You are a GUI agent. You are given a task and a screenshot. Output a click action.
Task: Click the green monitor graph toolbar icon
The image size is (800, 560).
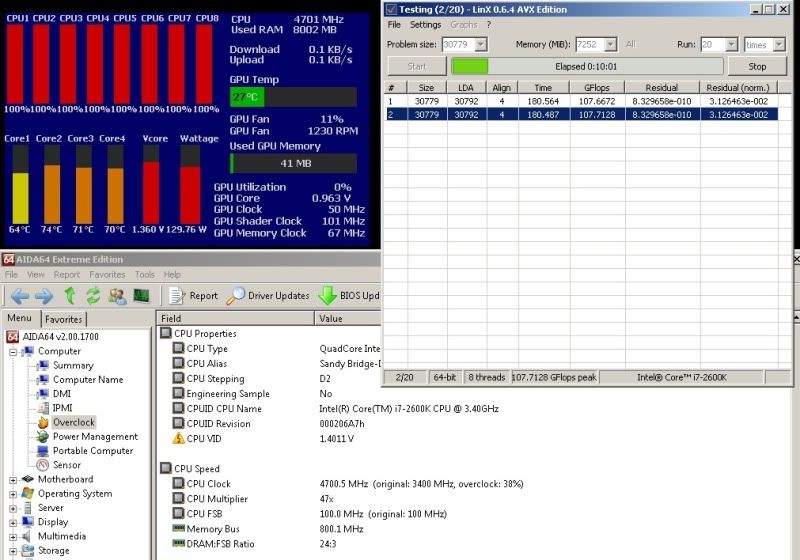pos(141,296)
